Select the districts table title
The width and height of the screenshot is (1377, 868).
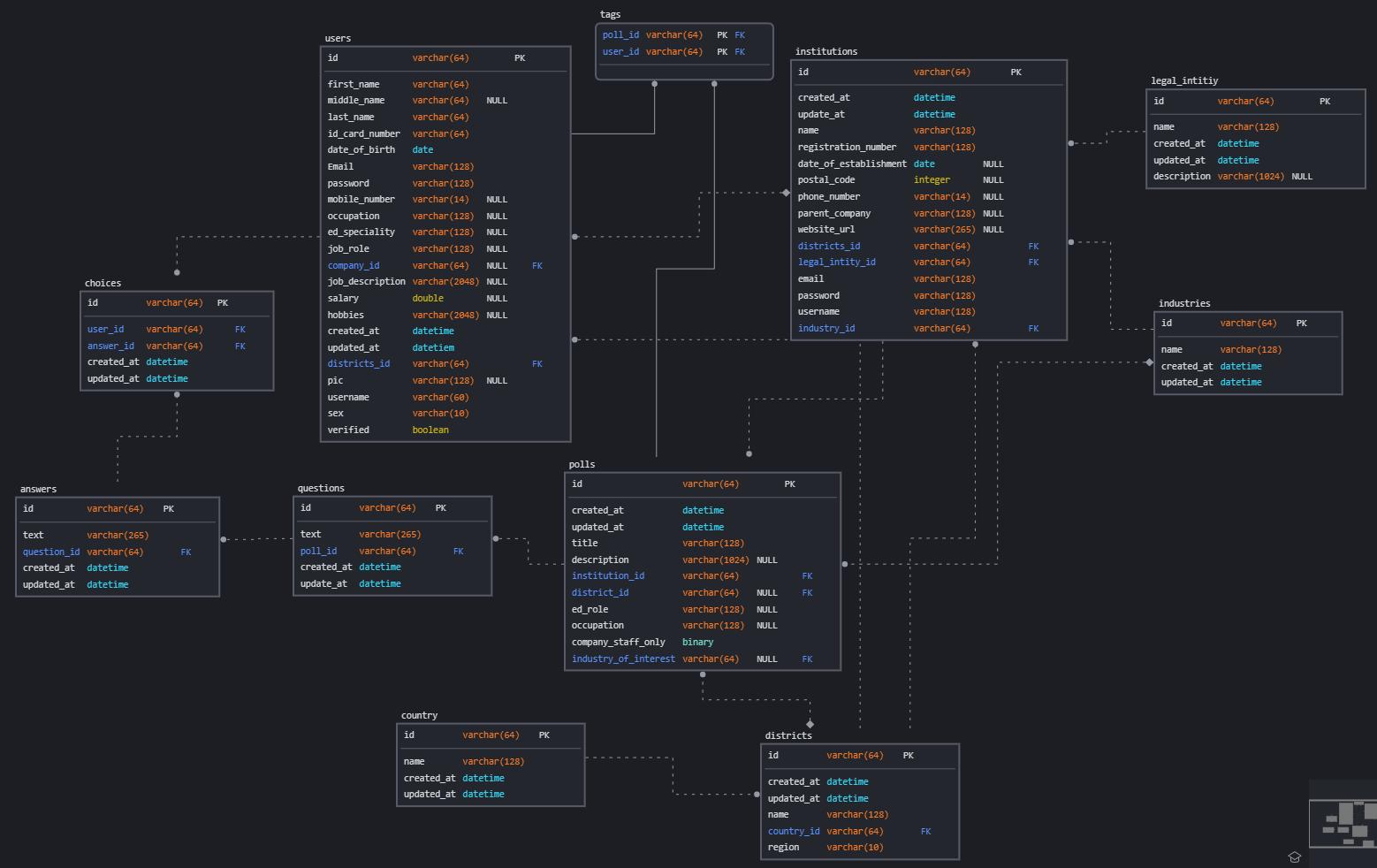(788, 736)
